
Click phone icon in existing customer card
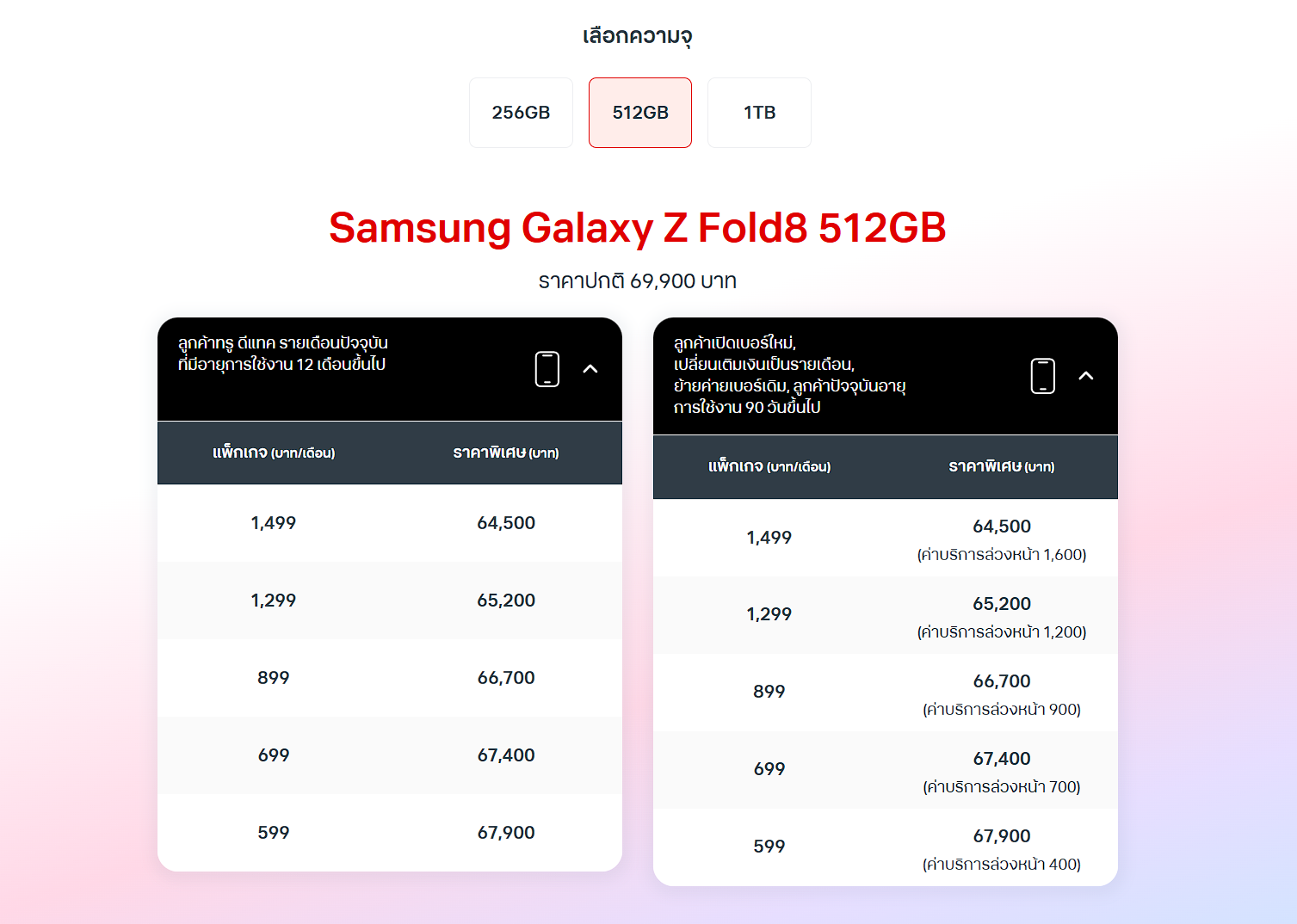pyautogui.click(x=547, y=369)
